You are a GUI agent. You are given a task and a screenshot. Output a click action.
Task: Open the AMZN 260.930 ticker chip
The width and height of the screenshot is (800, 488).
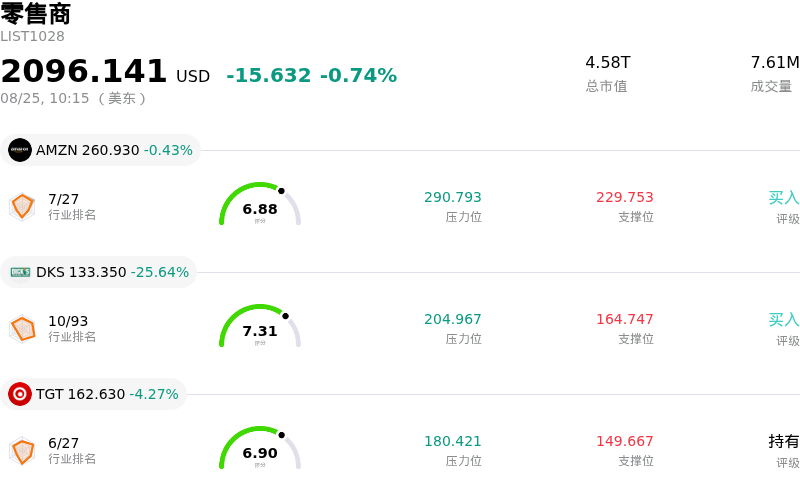101,150
